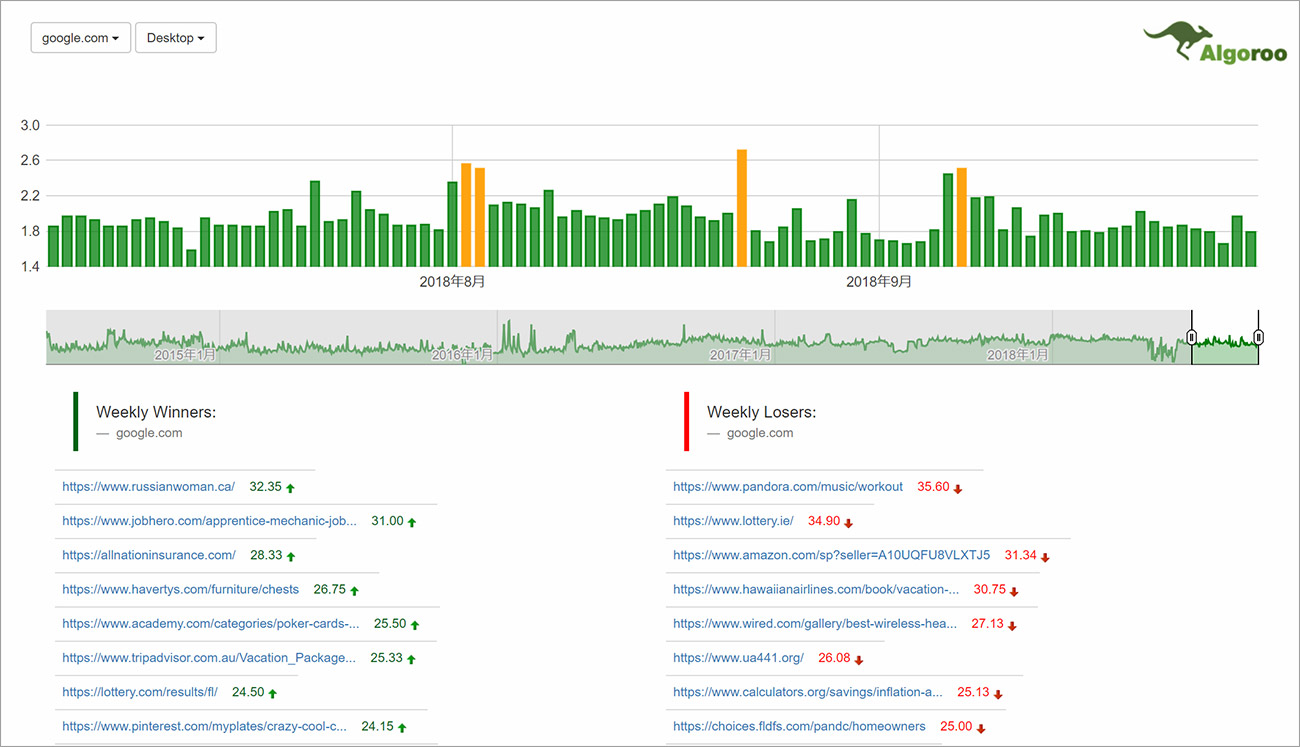This screenshot has width=1300, height=747.
Task: Click the Weekly Winners heading
Action: click(156, 412)
